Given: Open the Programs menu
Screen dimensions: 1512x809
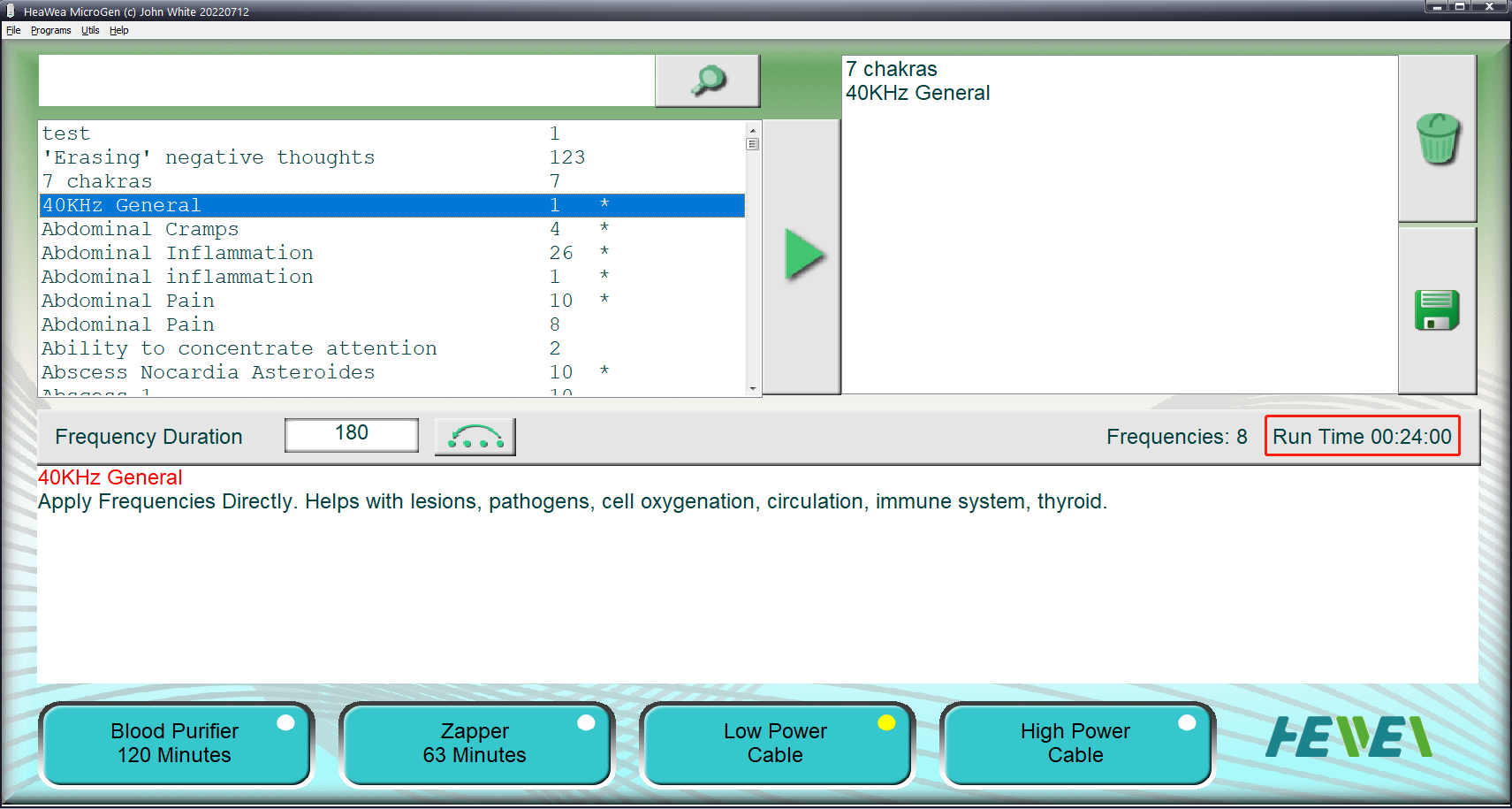Looking at the screenshot, I should 50,30.
